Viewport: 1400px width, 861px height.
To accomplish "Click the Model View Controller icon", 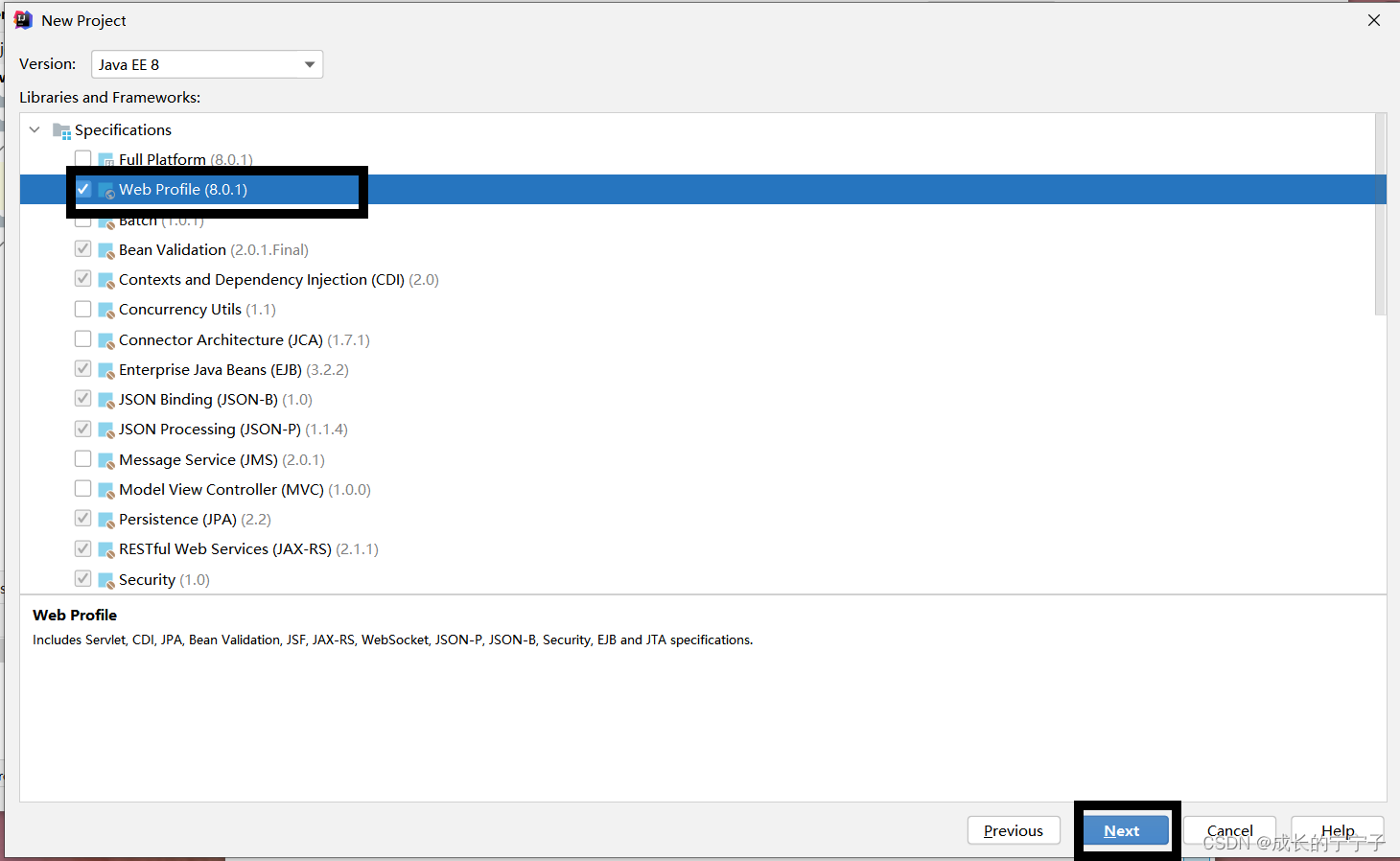I will tap(106, 490).
